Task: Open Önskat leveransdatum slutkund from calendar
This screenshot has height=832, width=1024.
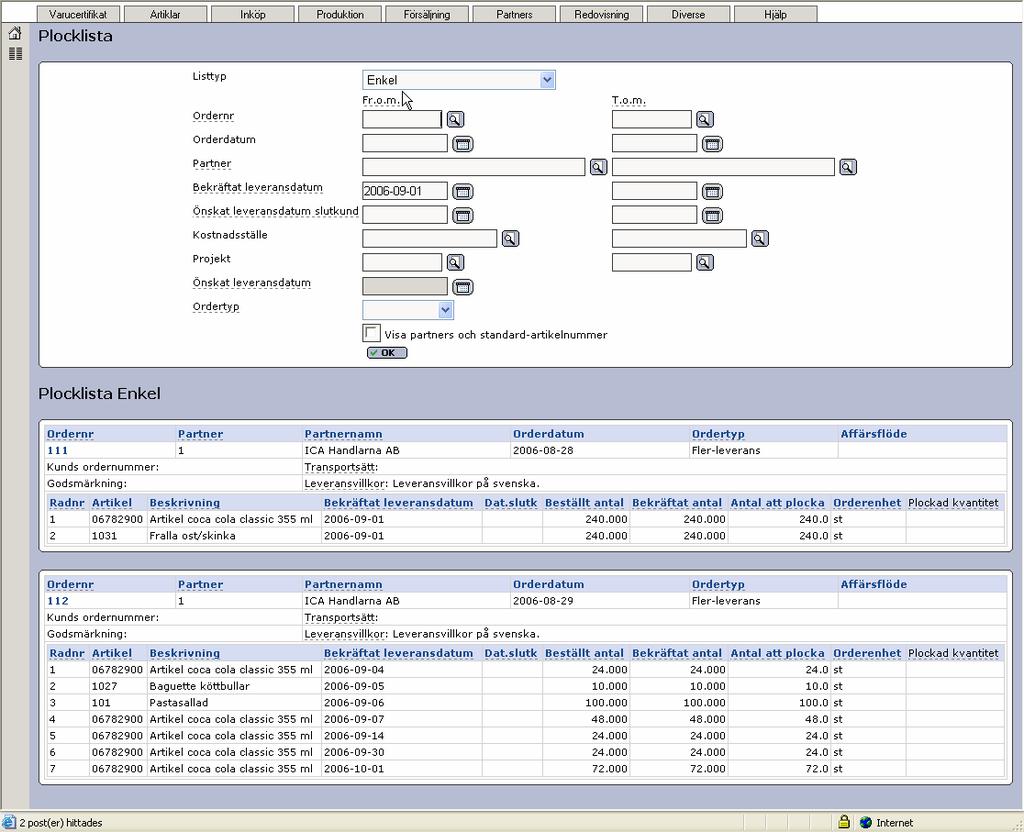Action: pos(462,215)
